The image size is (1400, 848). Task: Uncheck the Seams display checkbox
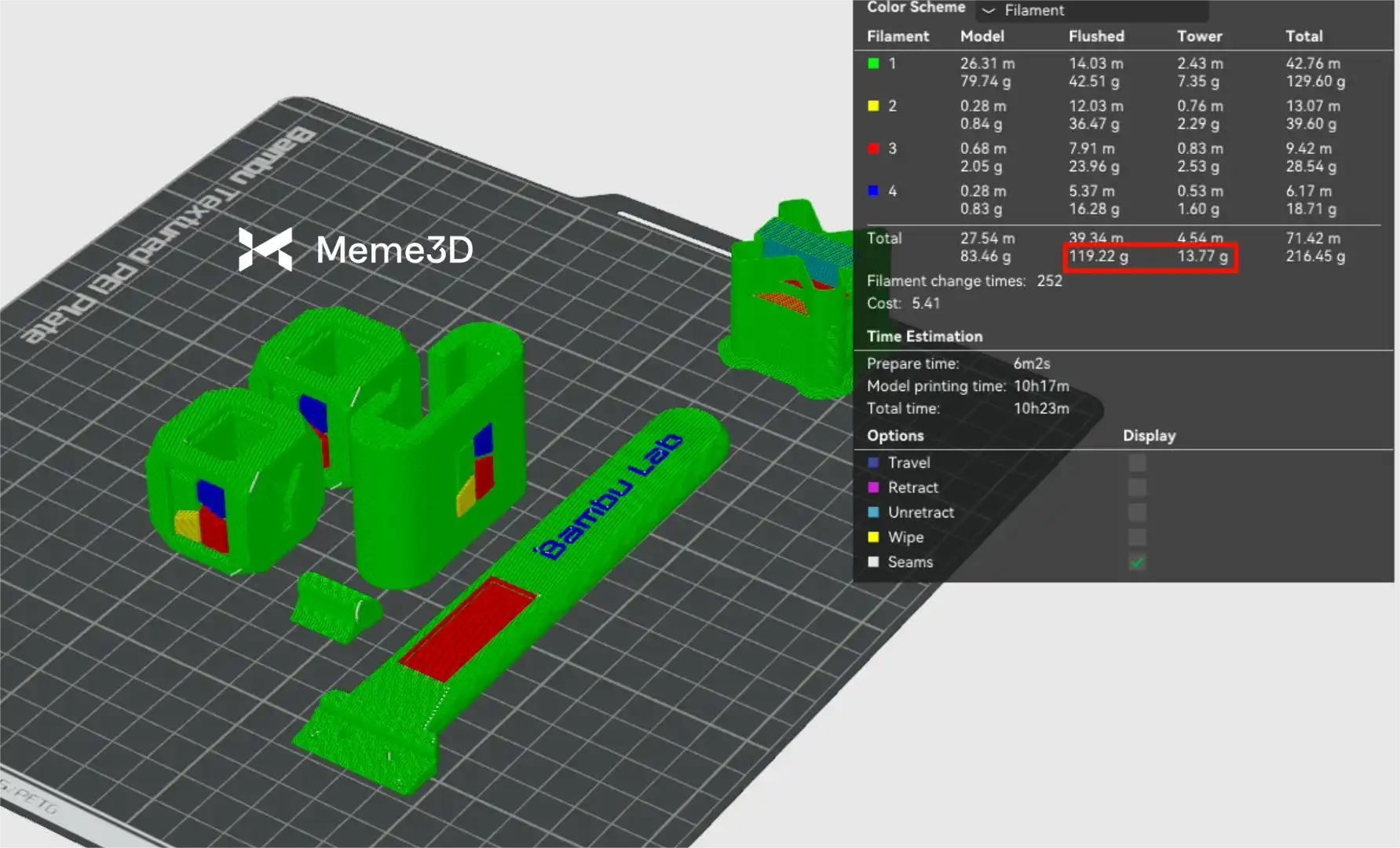[x=1136, y=562]
